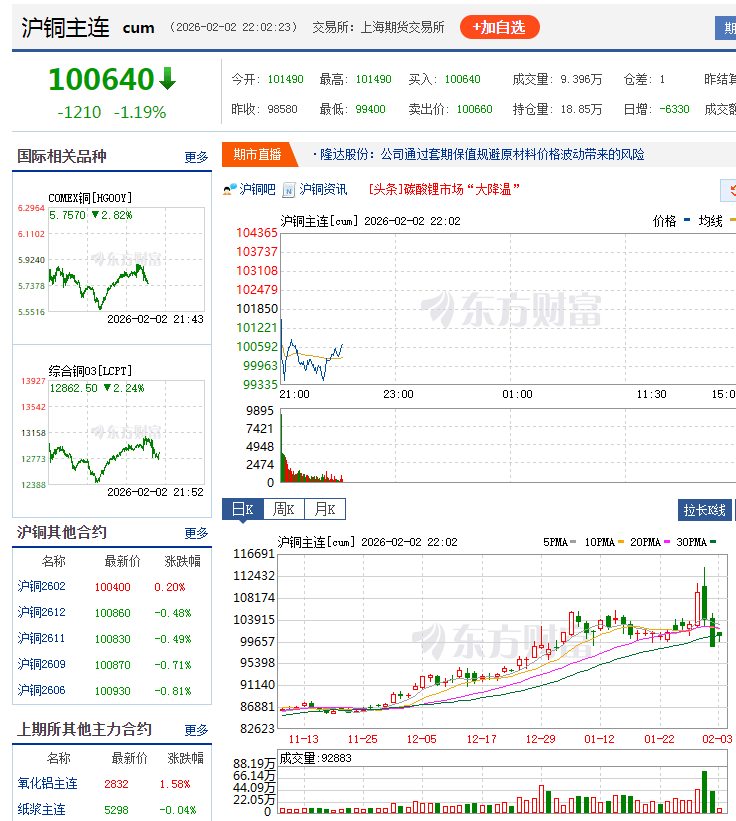Click the 沪铜吧 text link

[257, 190]
